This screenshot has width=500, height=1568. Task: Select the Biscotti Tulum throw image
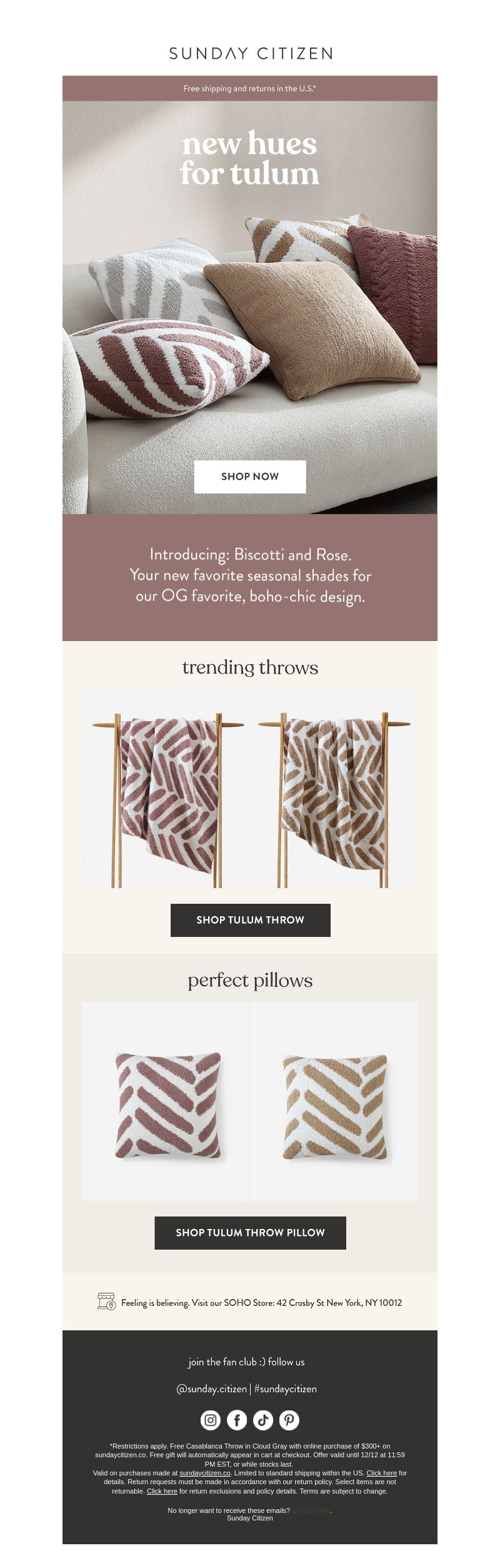click(334, 789)
